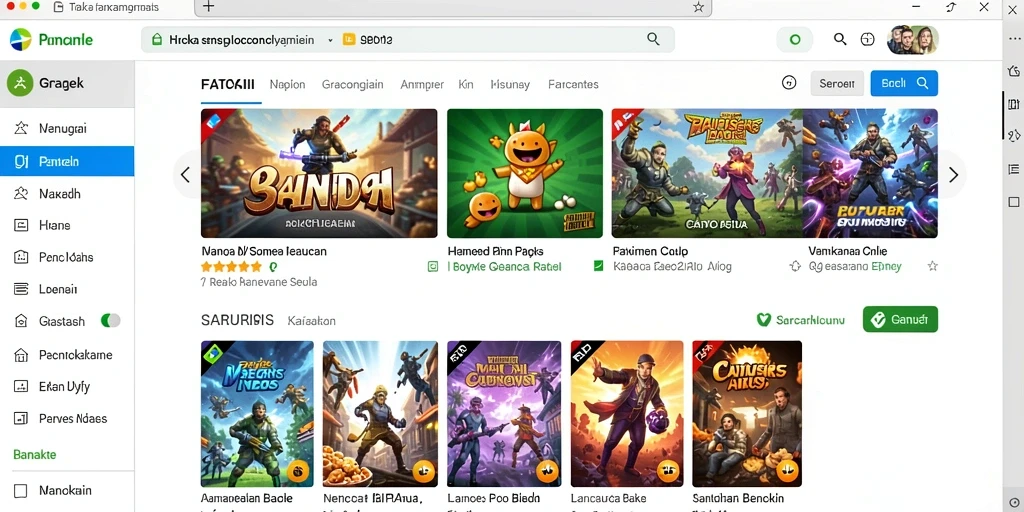Click the list icon in right side strip
Viewport: 1024px width, 512px height.
point(1014,169)
